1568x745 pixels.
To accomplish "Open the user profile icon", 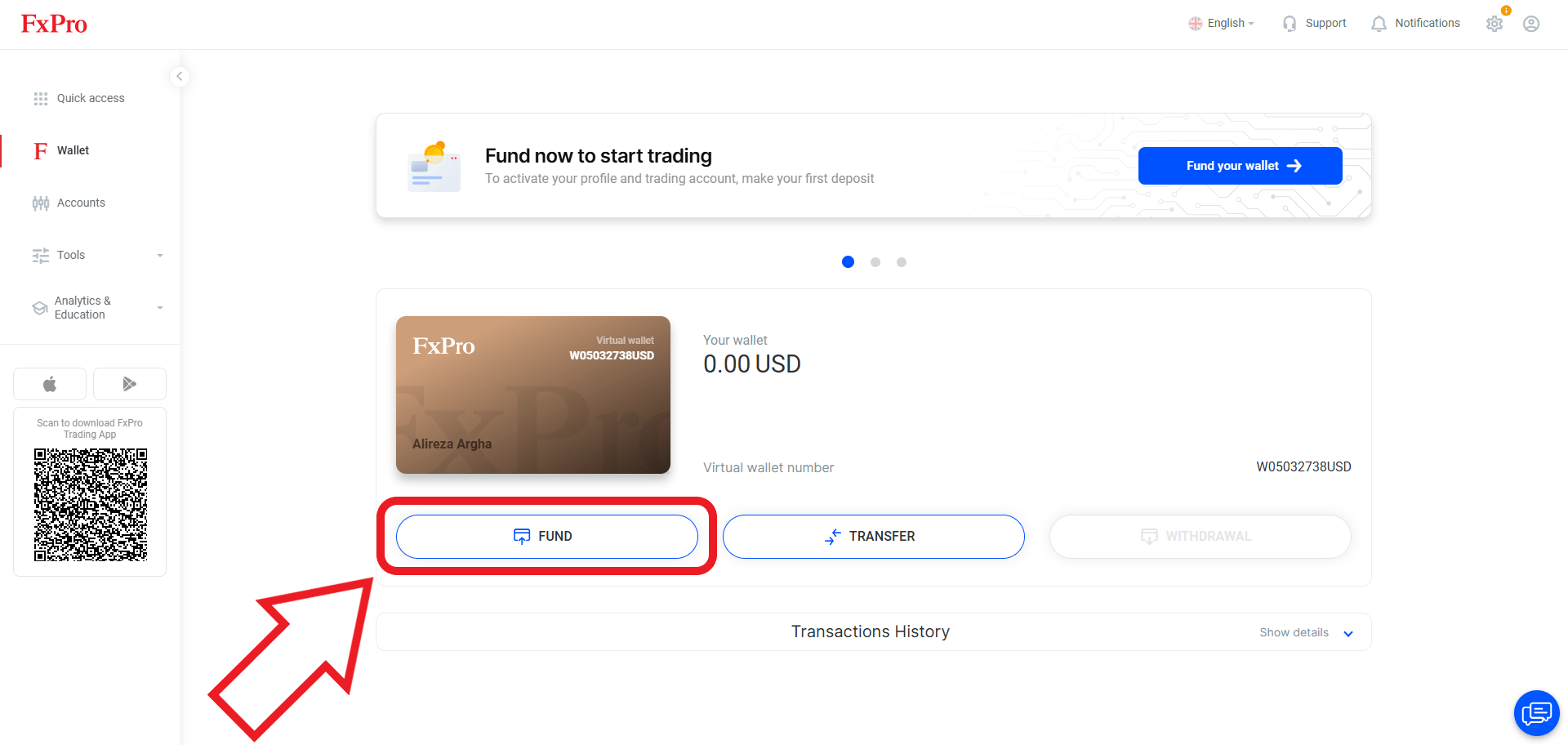I will pos(1531,24).
